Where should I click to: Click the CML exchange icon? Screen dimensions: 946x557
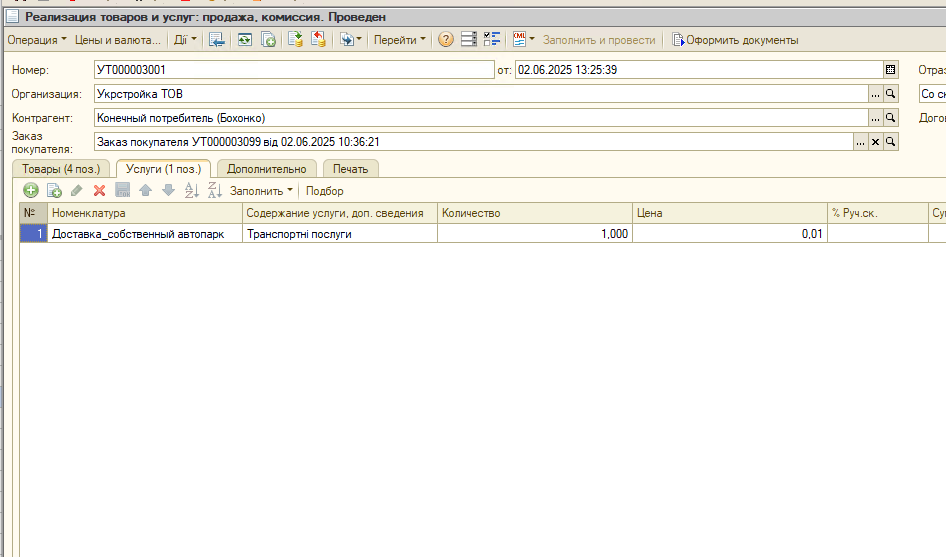click(519, 40)
